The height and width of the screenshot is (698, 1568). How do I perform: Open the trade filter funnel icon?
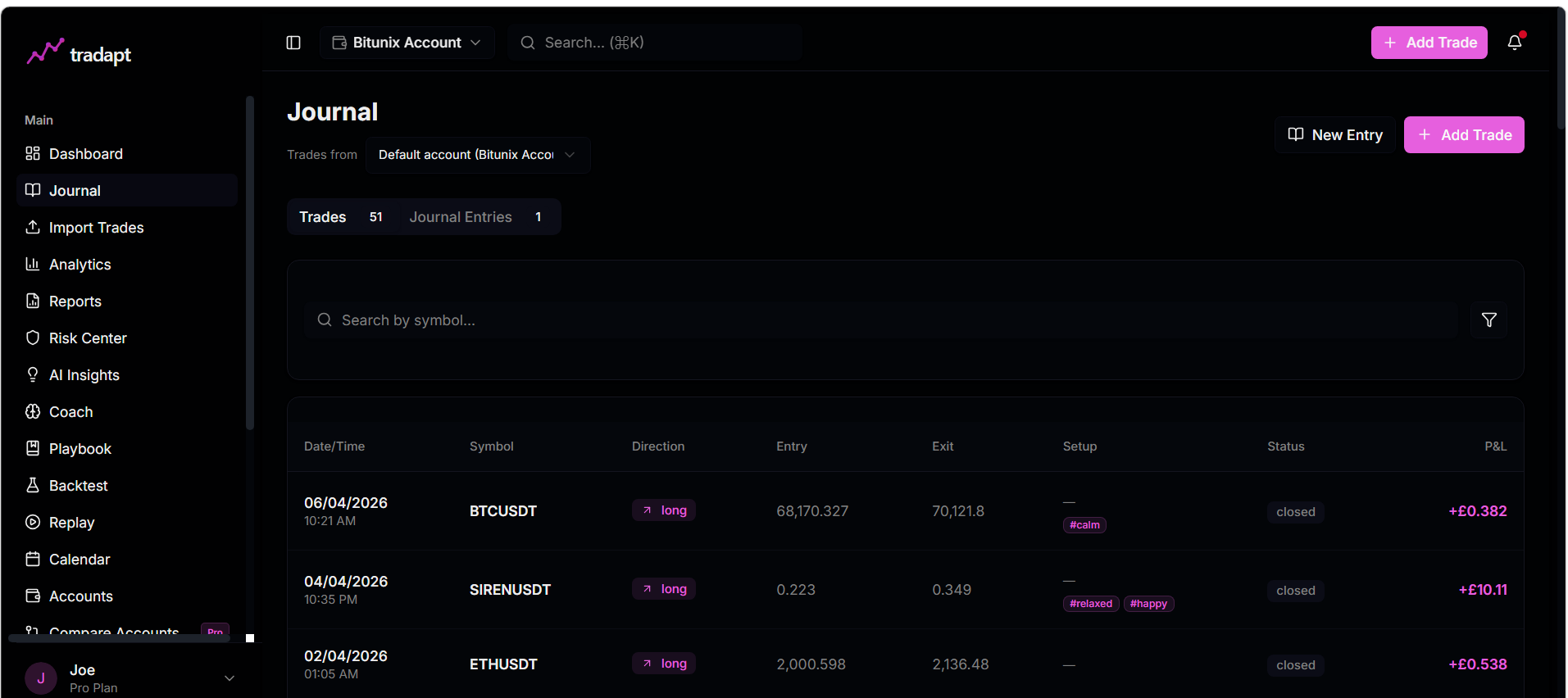[1488, 320]
